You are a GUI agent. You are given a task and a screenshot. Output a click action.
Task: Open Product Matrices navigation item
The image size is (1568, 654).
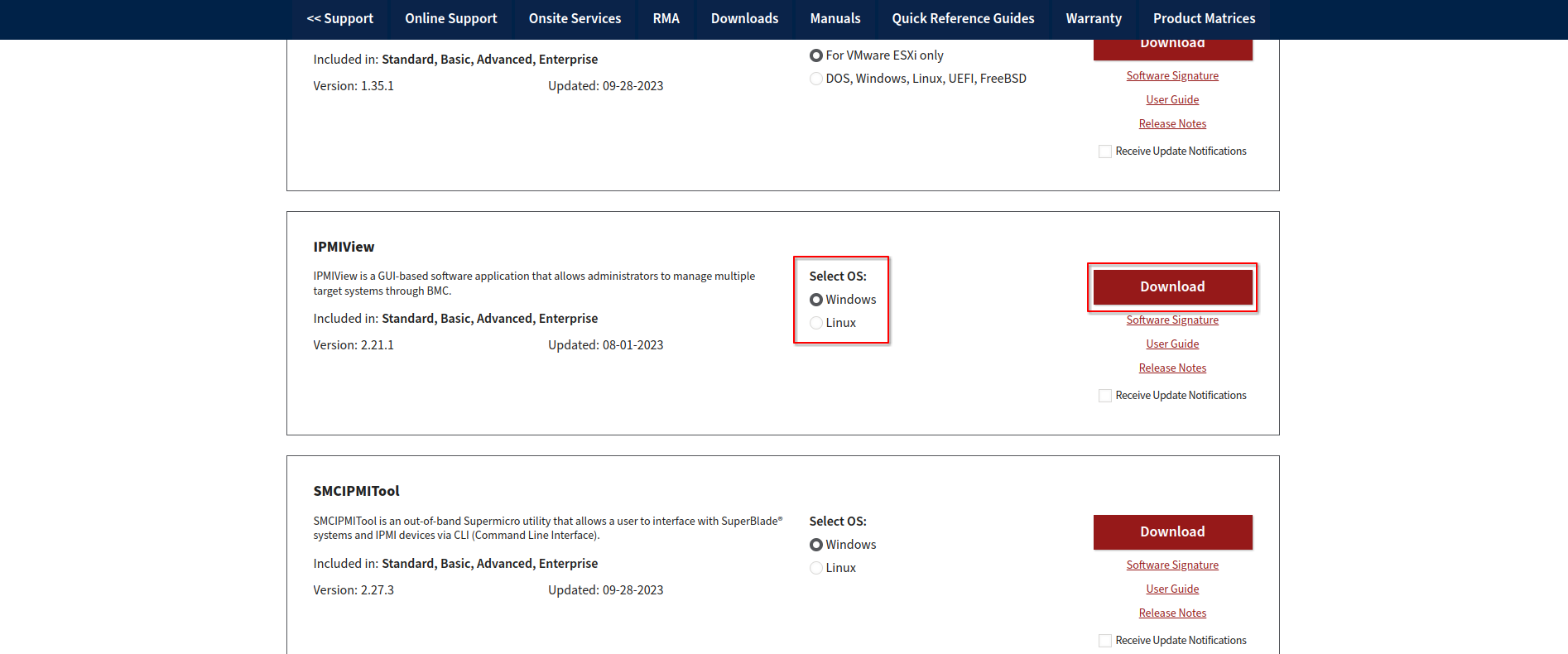click(1204, 18)
